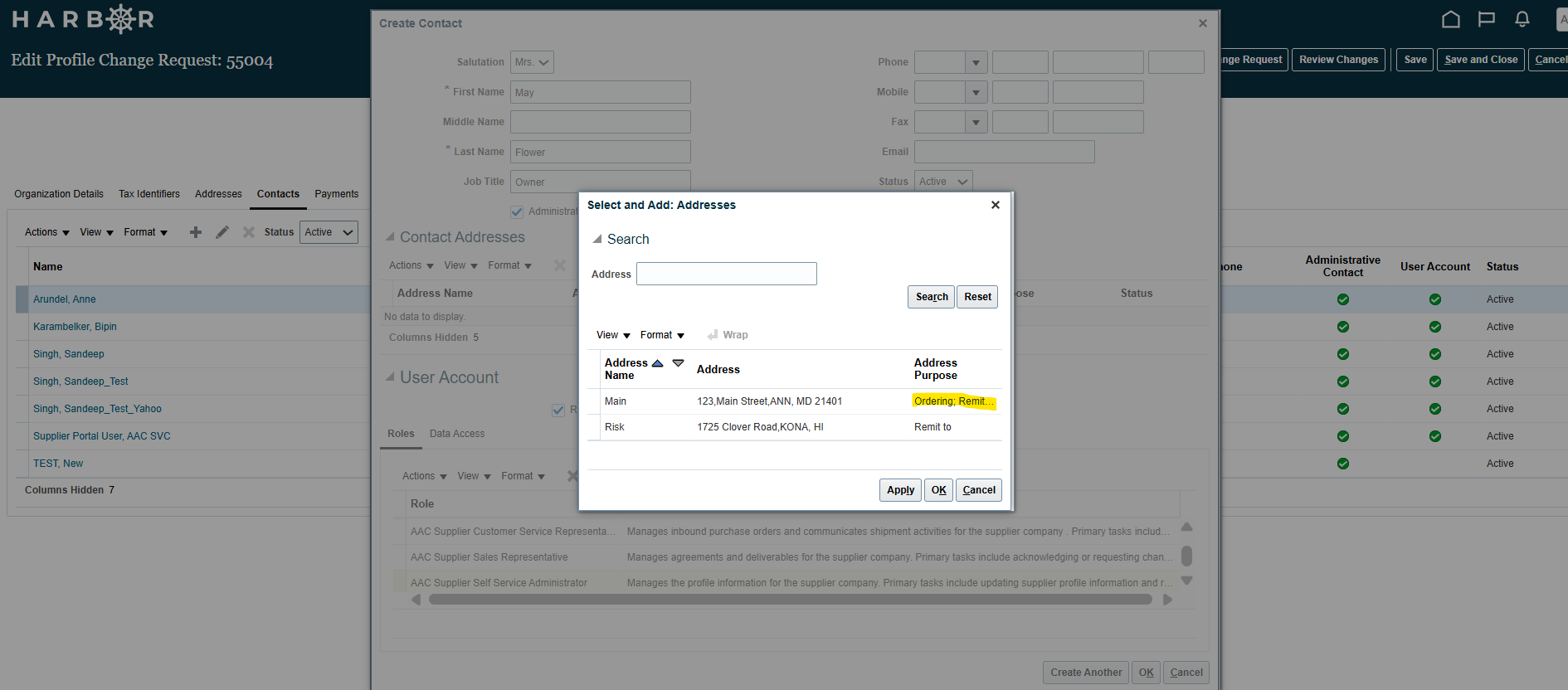Open View menu in address dialog

pyautogui.click(x=613, y=335)
